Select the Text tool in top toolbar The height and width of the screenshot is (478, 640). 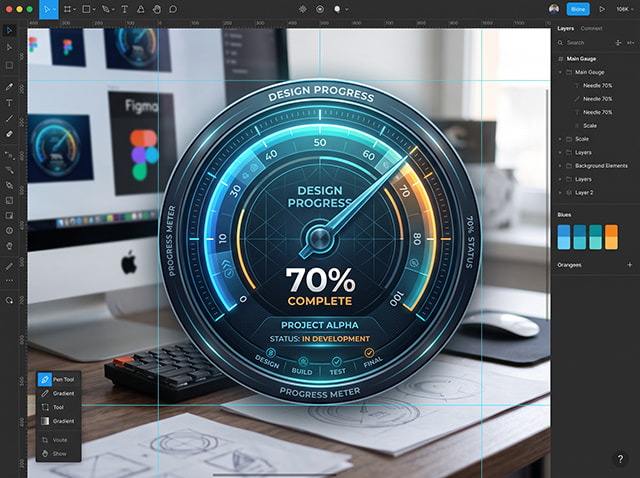coord(124,9)
